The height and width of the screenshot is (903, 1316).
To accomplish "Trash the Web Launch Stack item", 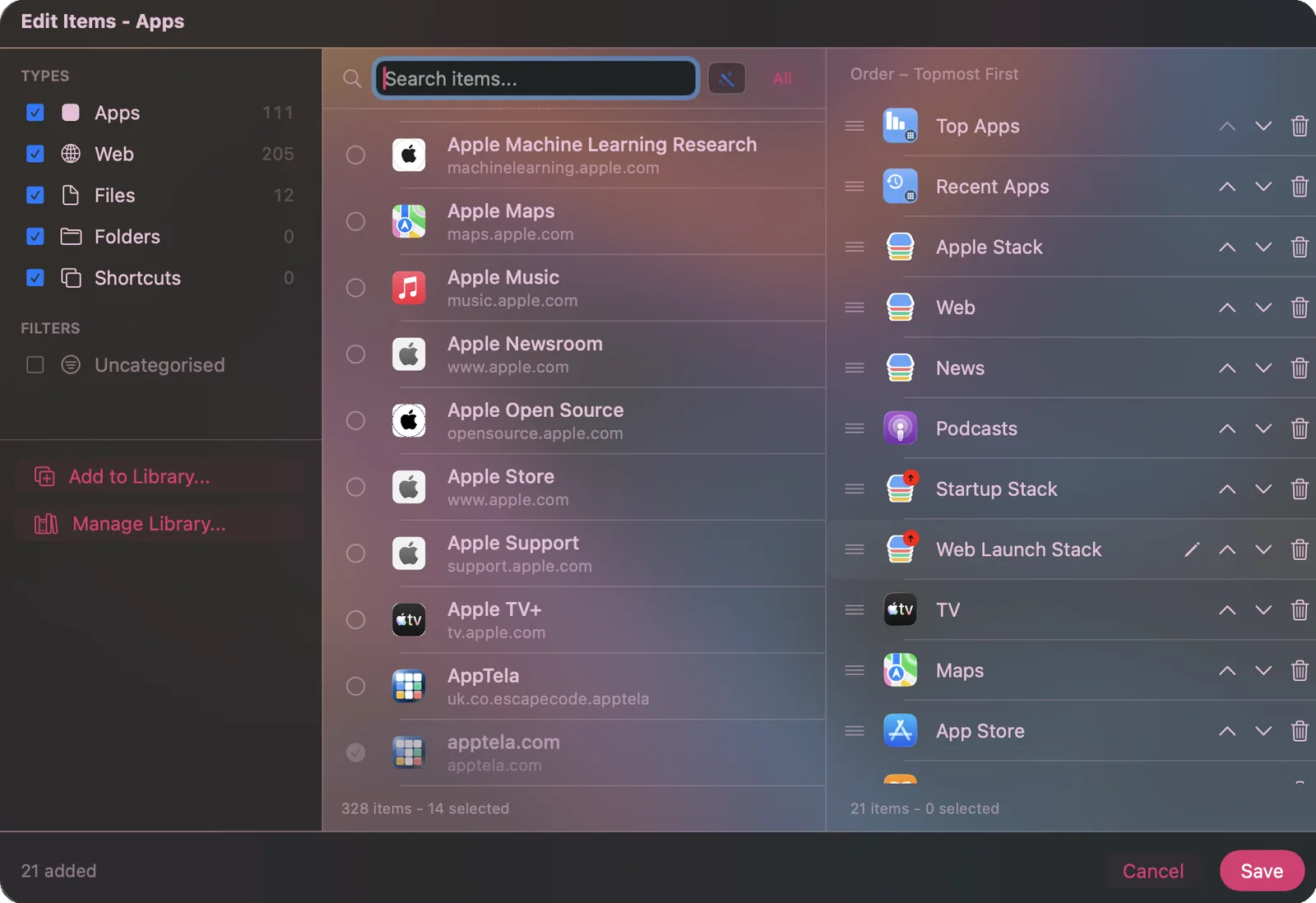I will [1300, 549].
